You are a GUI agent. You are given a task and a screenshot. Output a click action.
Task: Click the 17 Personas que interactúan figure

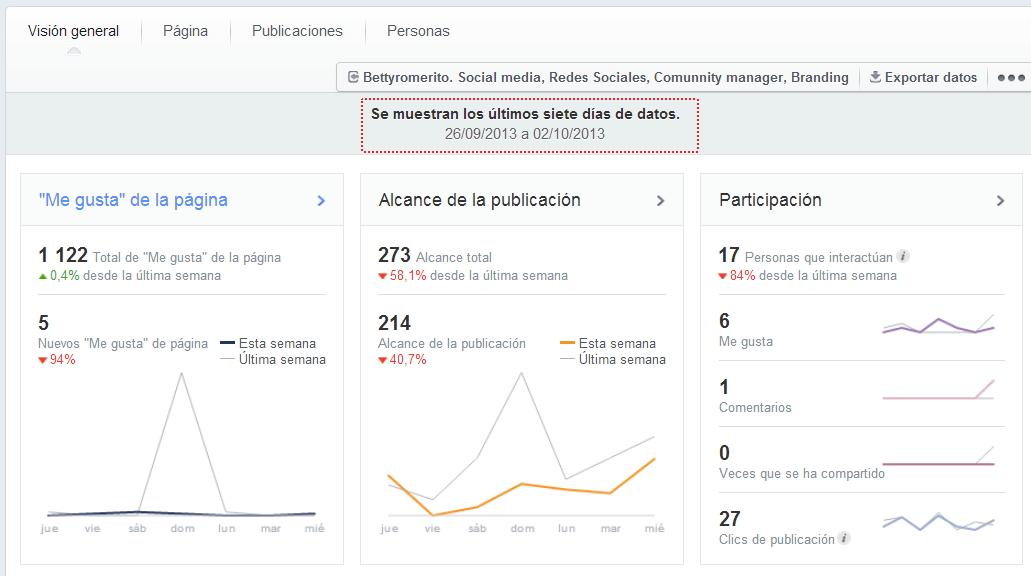point(729,255)
